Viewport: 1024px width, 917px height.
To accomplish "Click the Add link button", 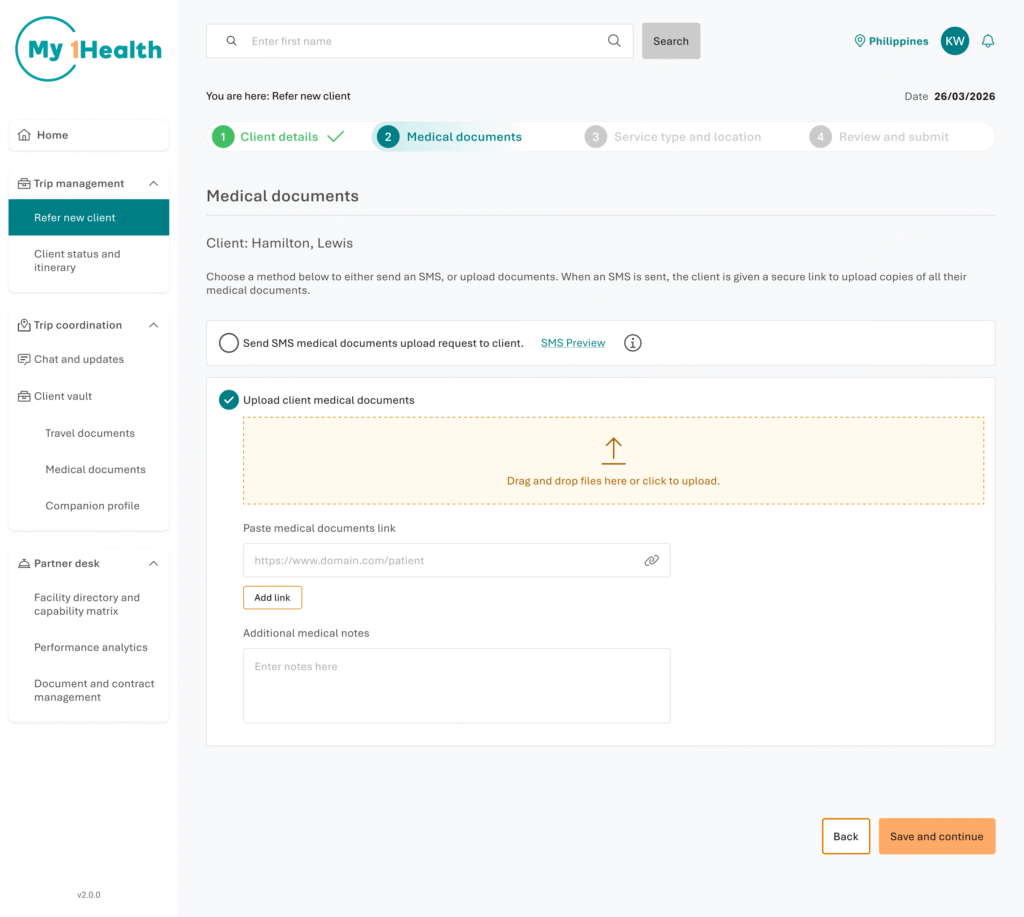I will point(272,598).
